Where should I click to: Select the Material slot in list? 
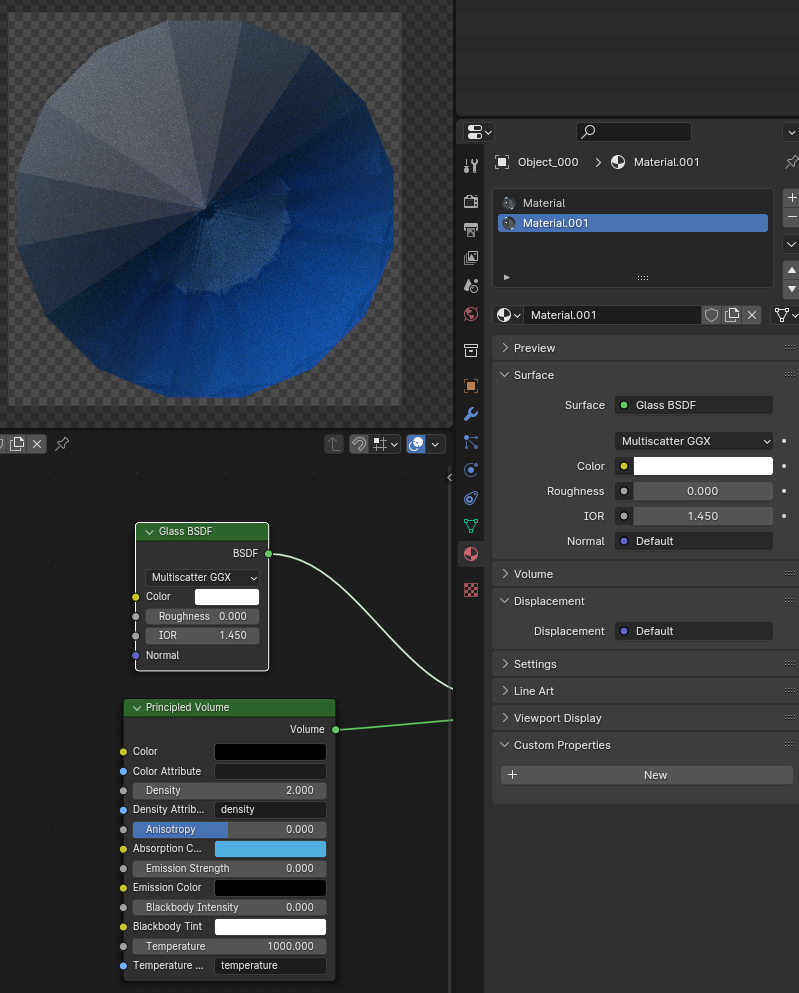point(633,203)
